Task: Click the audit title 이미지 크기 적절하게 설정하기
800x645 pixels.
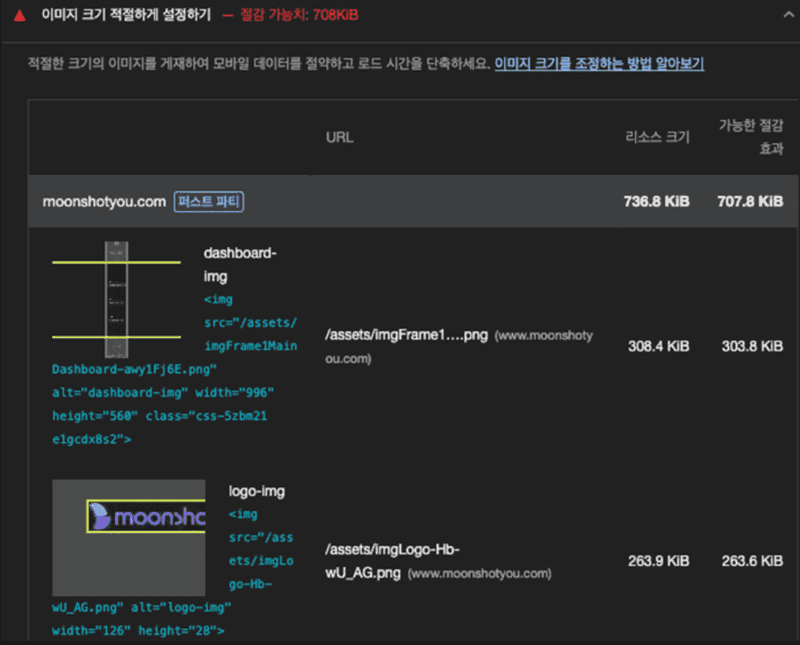Action: [x=128, y=15]
